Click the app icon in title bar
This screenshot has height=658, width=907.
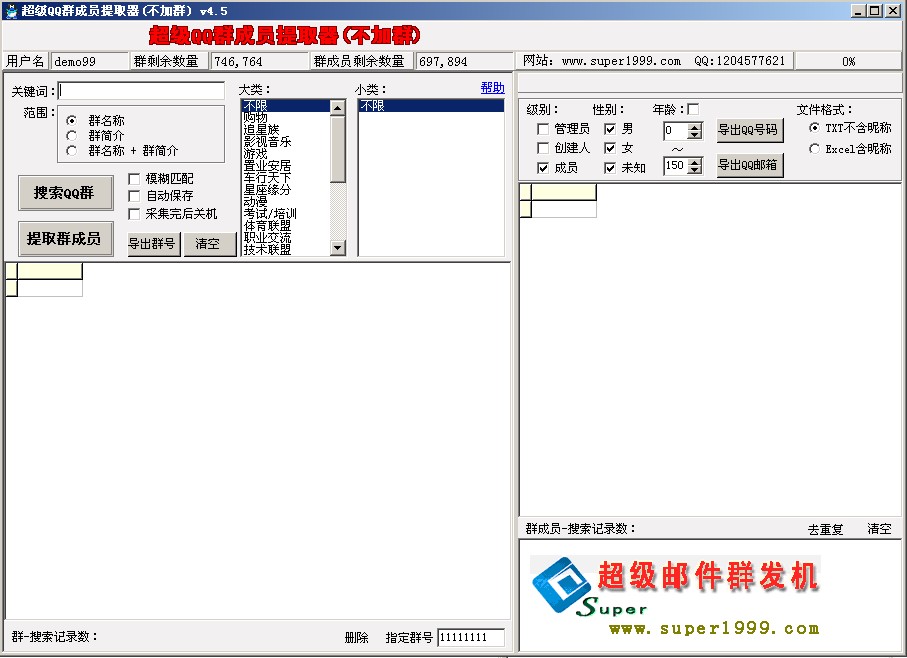[11, 10]
